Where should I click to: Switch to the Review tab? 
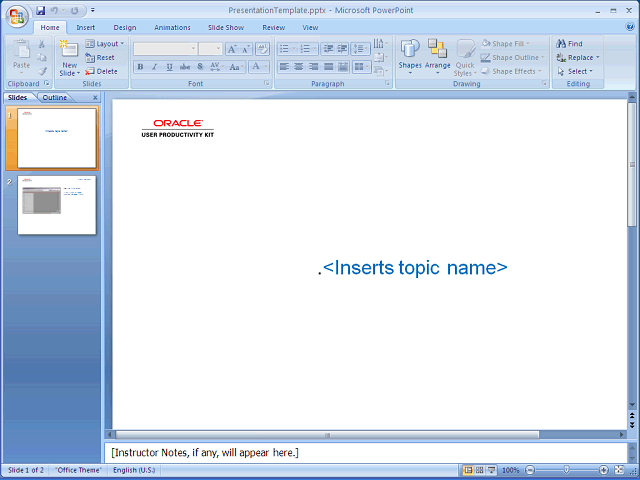pos(273,27)
